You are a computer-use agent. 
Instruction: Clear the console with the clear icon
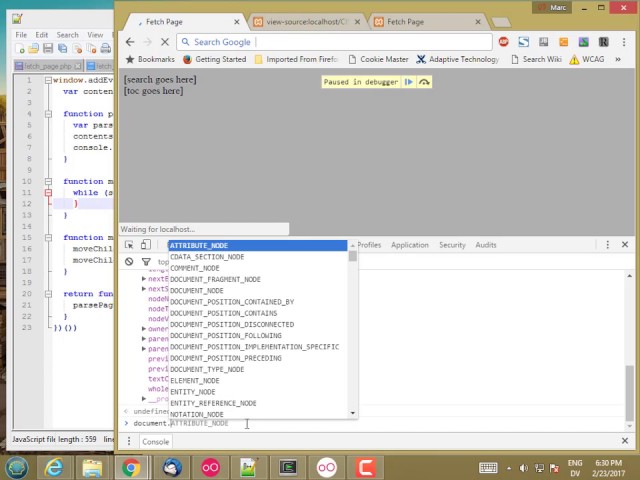click(x=129, y=262)
